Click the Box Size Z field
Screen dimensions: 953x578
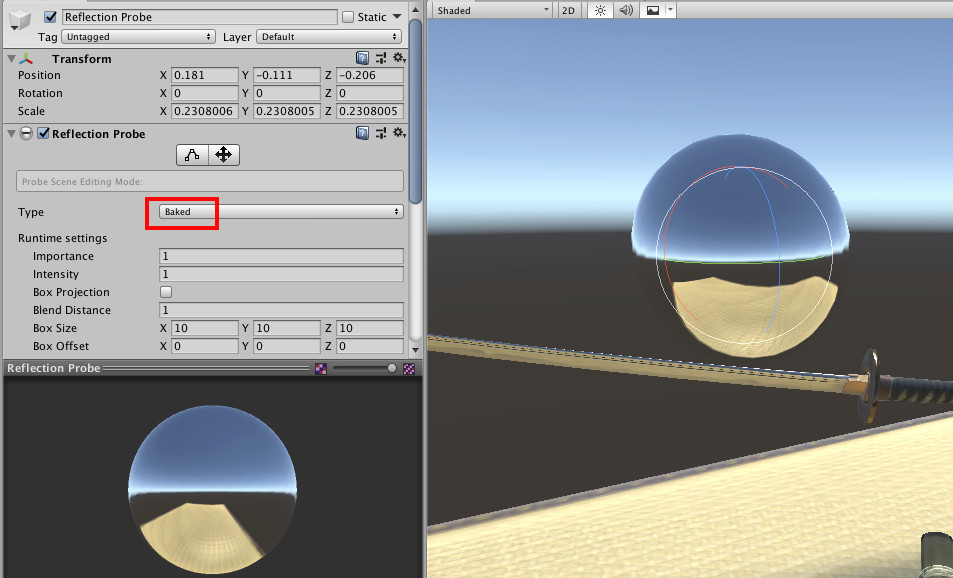[x=370, y=328]
